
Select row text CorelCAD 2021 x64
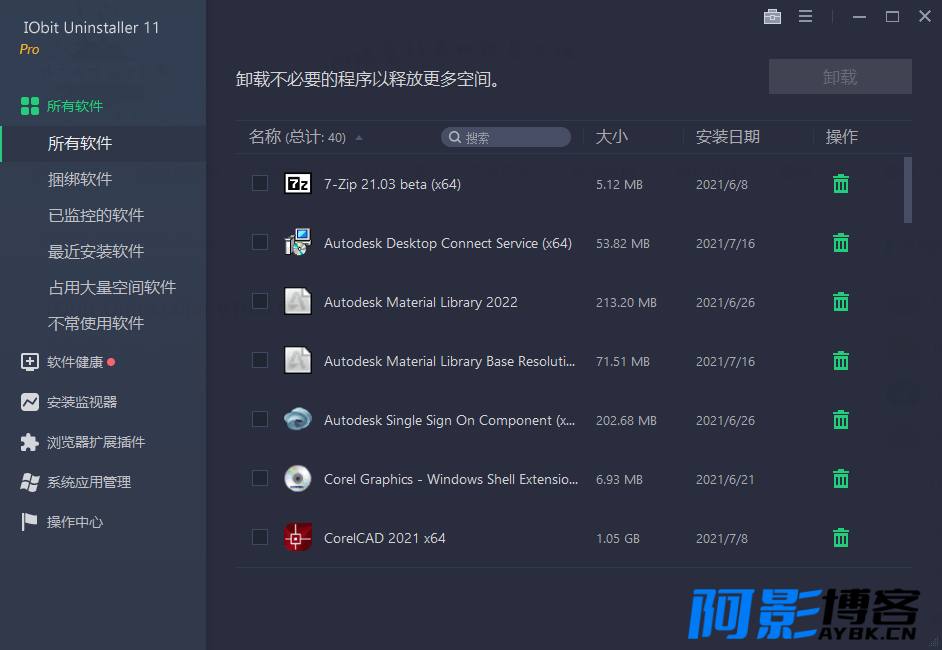[x=384, y=538]
